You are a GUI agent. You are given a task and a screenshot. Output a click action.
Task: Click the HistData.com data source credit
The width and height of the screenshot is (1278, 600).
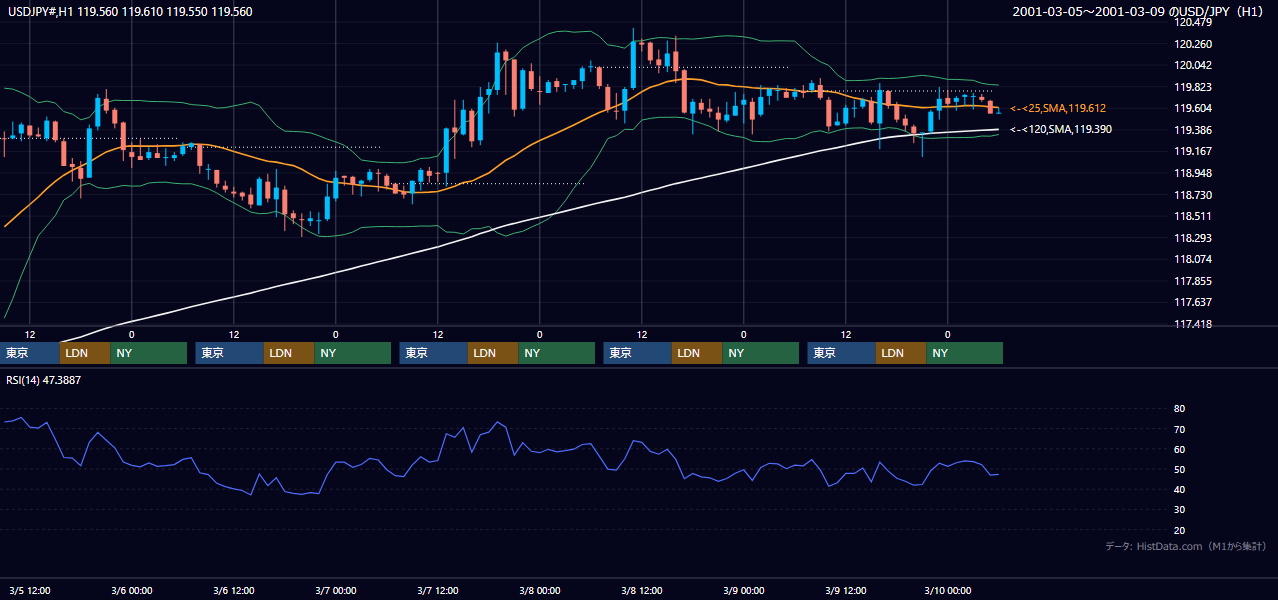[1186, 547]
